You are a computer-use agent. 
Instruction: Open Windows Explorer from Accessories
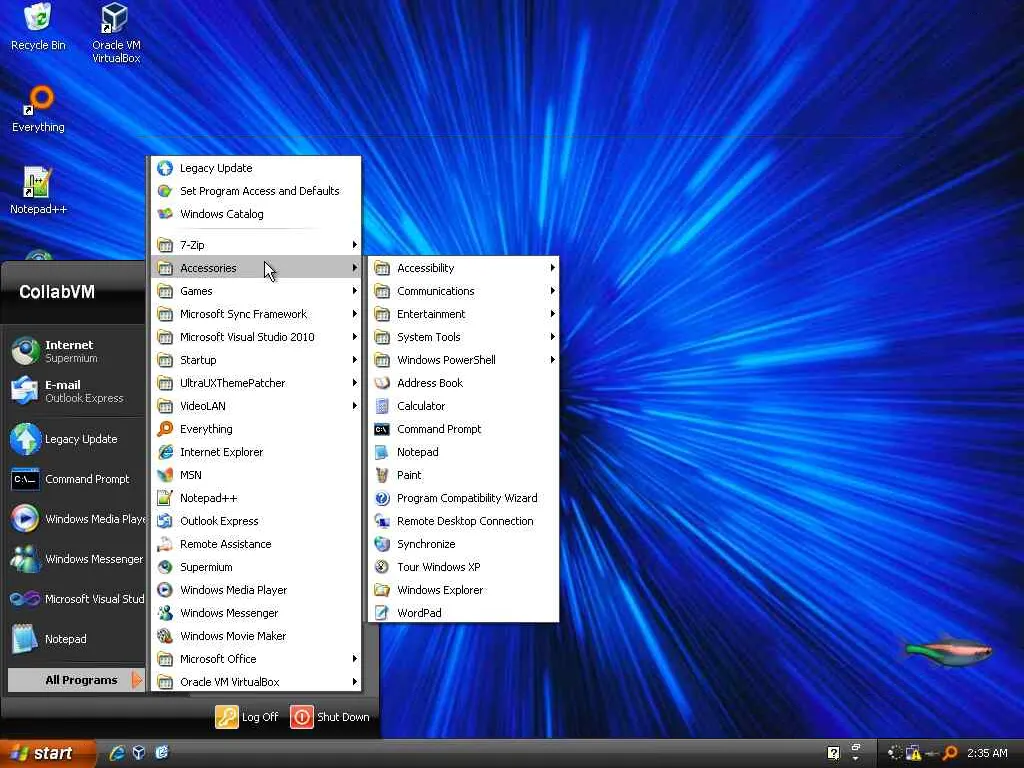(463, 590)
